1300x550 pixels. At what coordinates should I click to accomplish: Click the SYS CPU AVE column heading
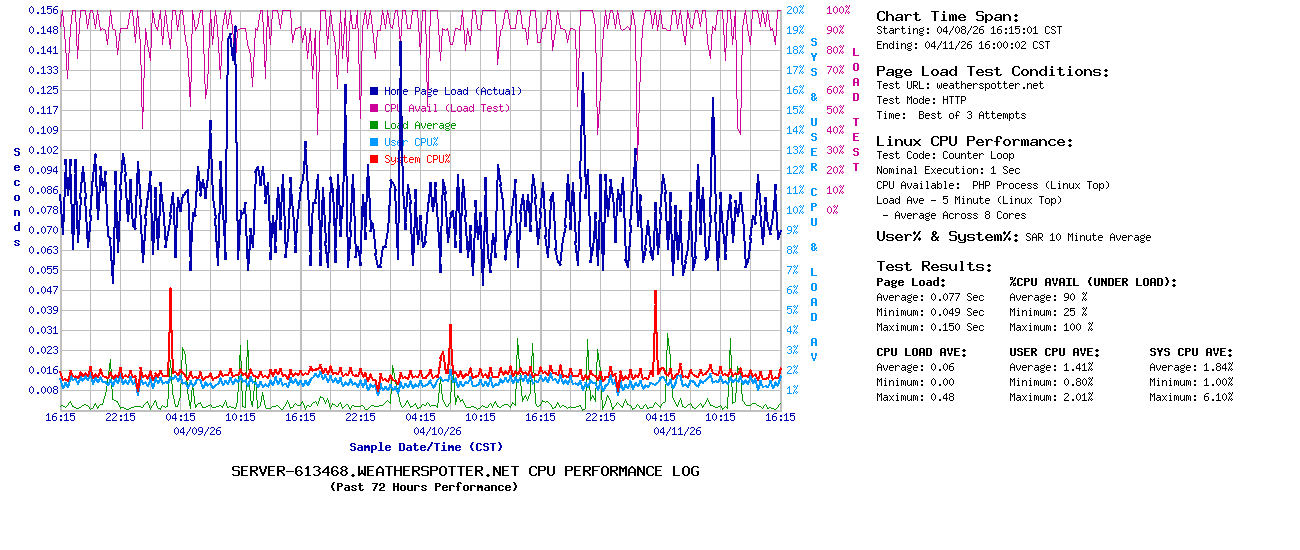pyautogui.click(x=1191, y=352)
